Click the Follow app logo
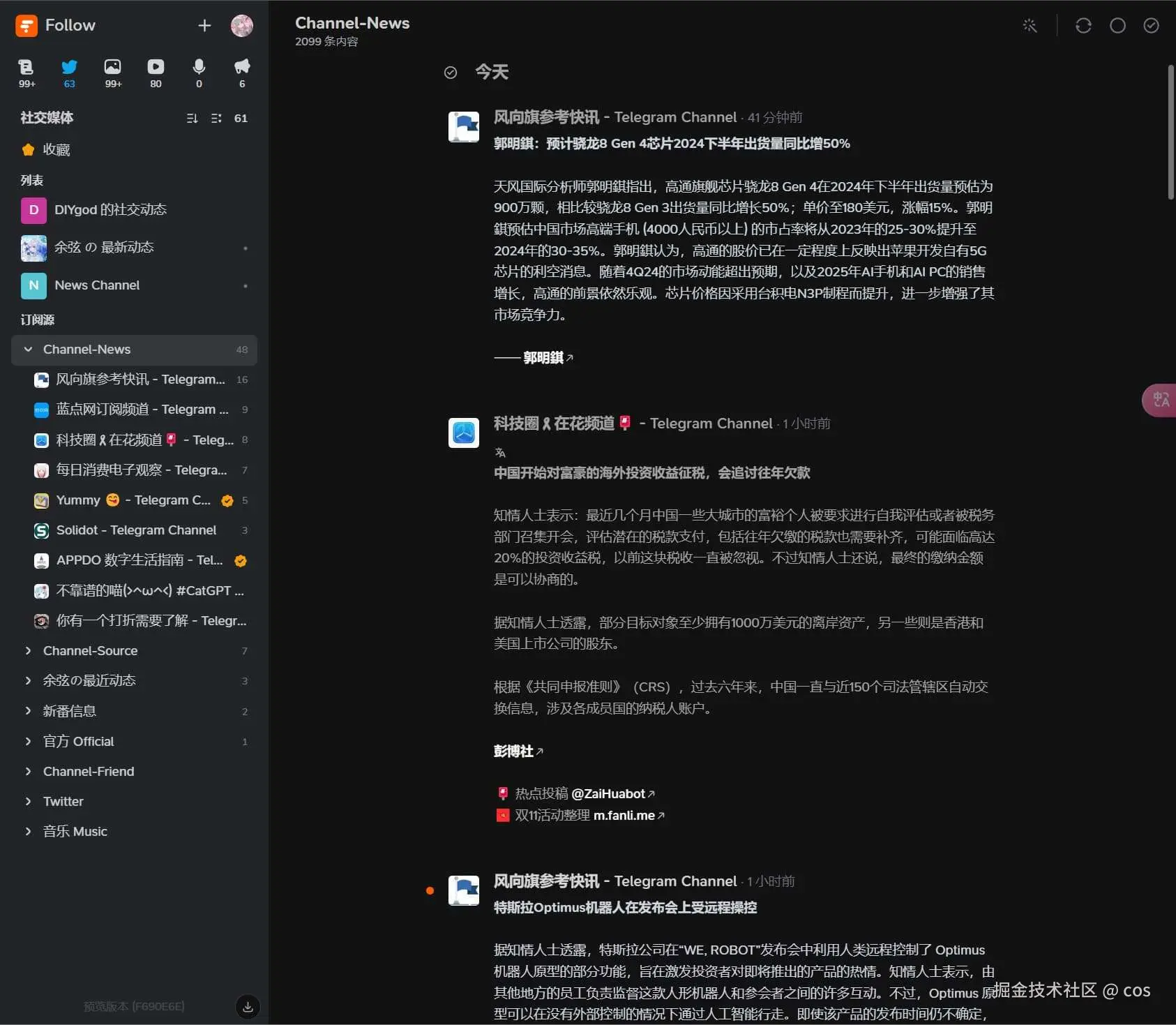1176x1025 pixels. click(26, 26)
